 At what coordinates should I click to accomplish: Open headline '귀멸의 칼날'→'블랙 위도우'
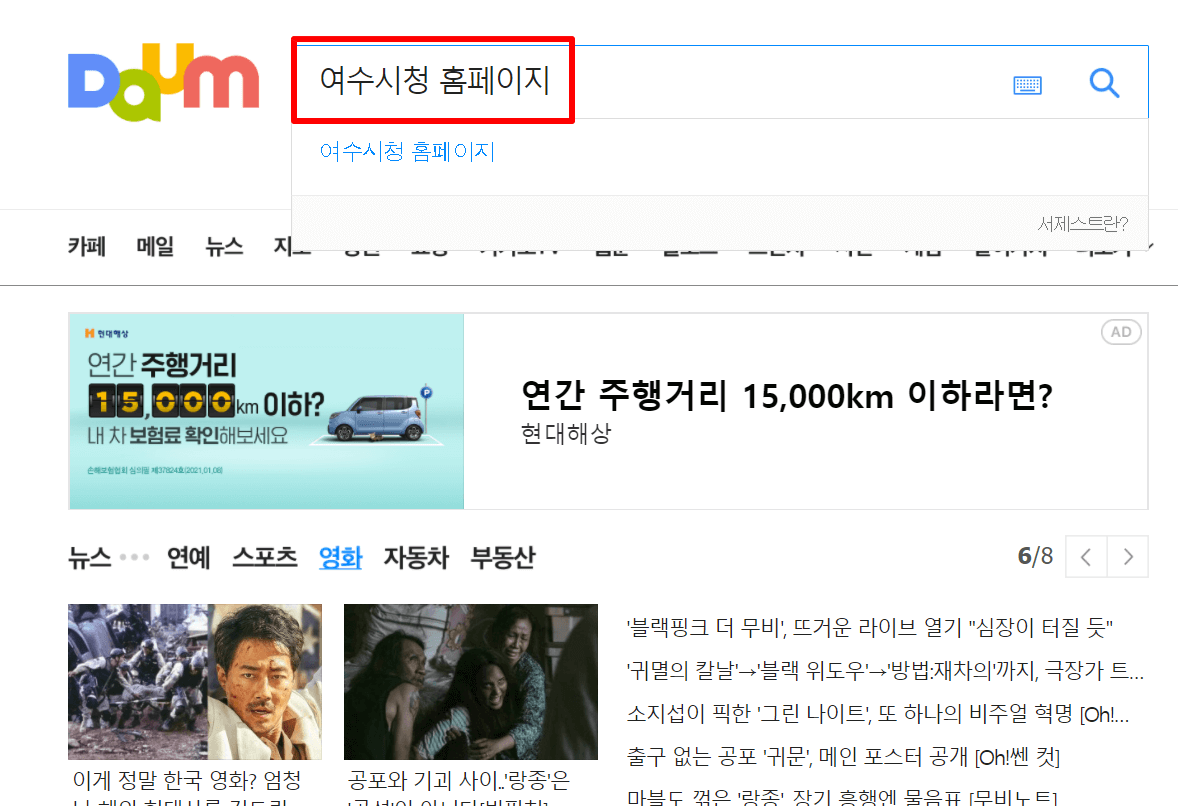click(x=885, y=670)
